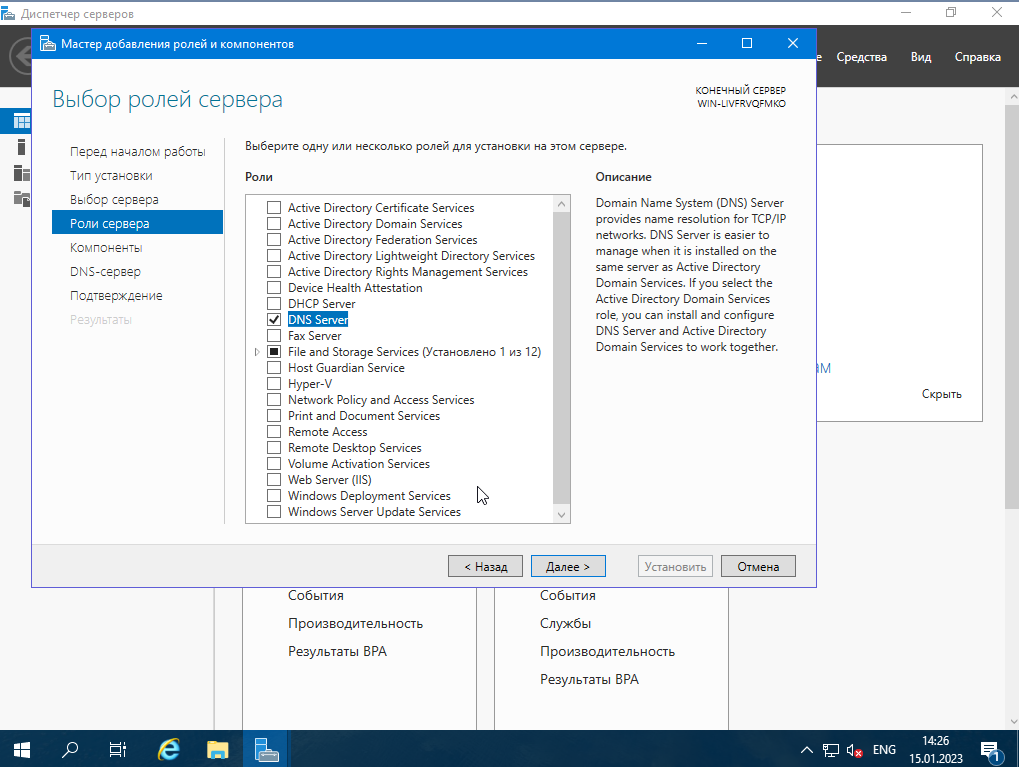
Task: Click the Server Manager back arrow button
Action: [21, 57]
